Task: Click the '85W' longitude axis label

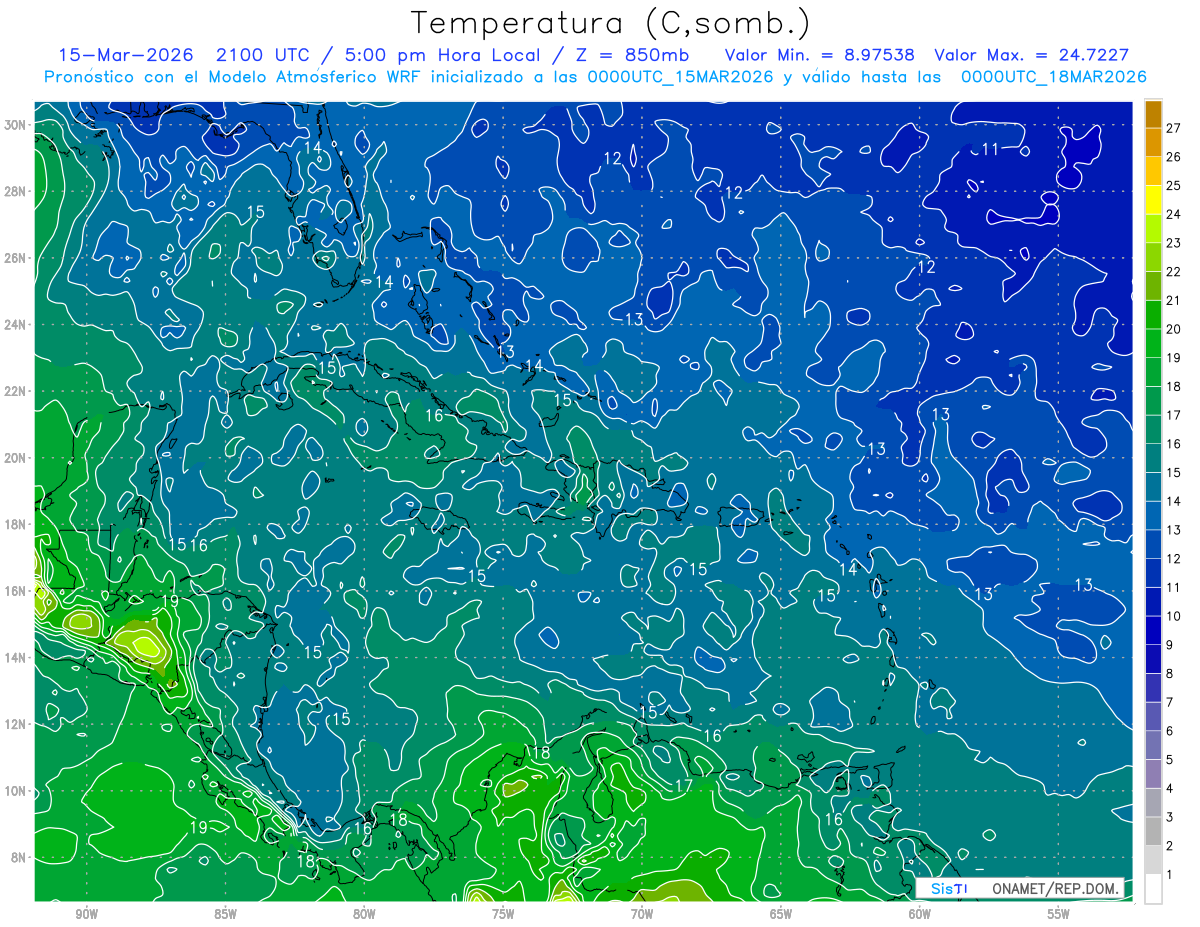Action: pos(225,914)
